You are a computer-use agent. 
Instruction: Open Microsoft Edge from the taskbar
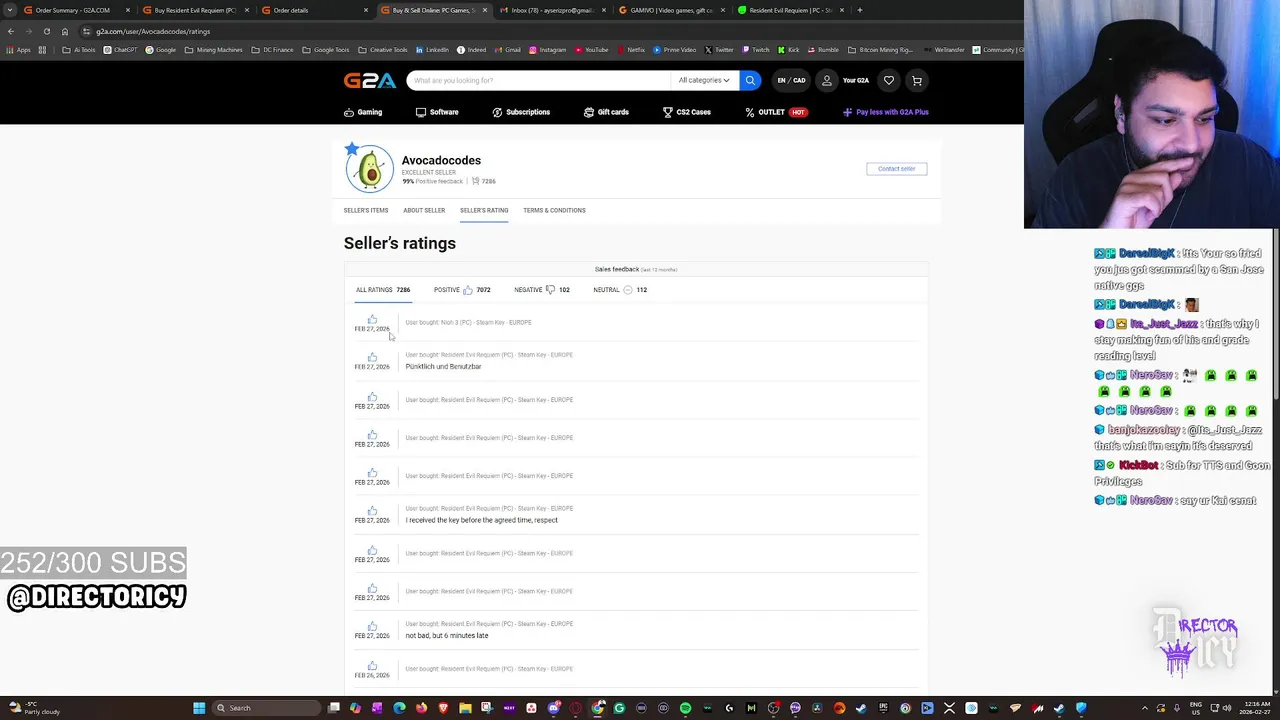pos(399,708)
